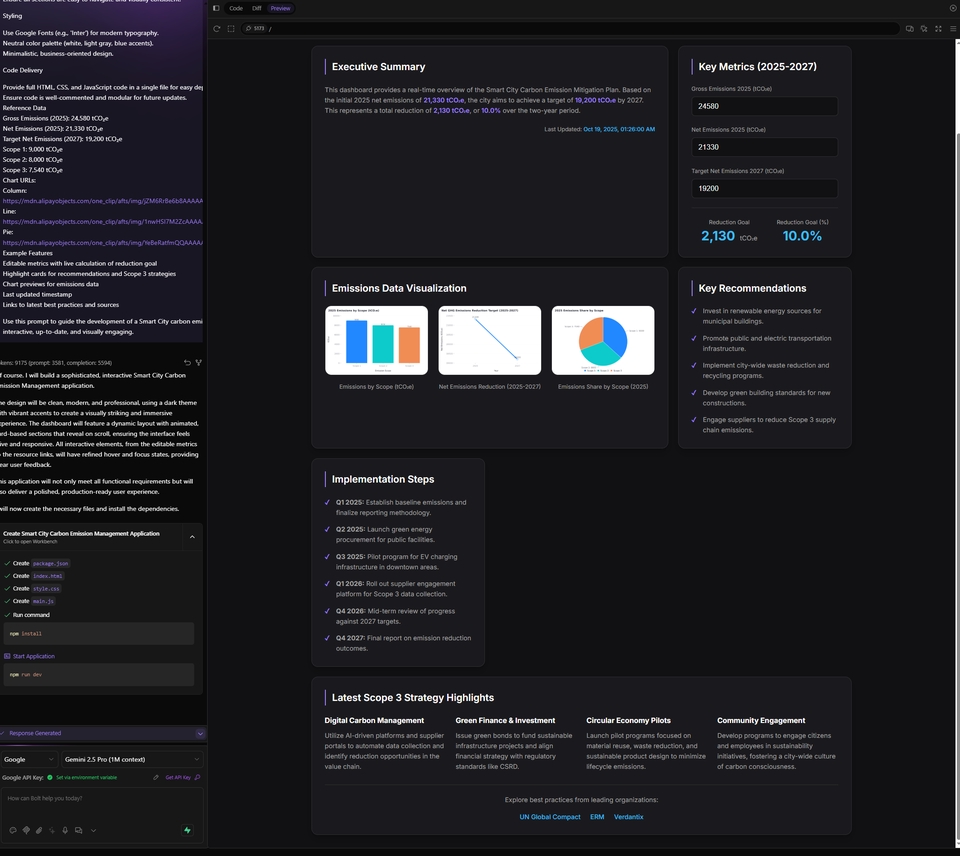Click the Start Application step
This screenshot has height=856, width=960.
click(29, 656)
